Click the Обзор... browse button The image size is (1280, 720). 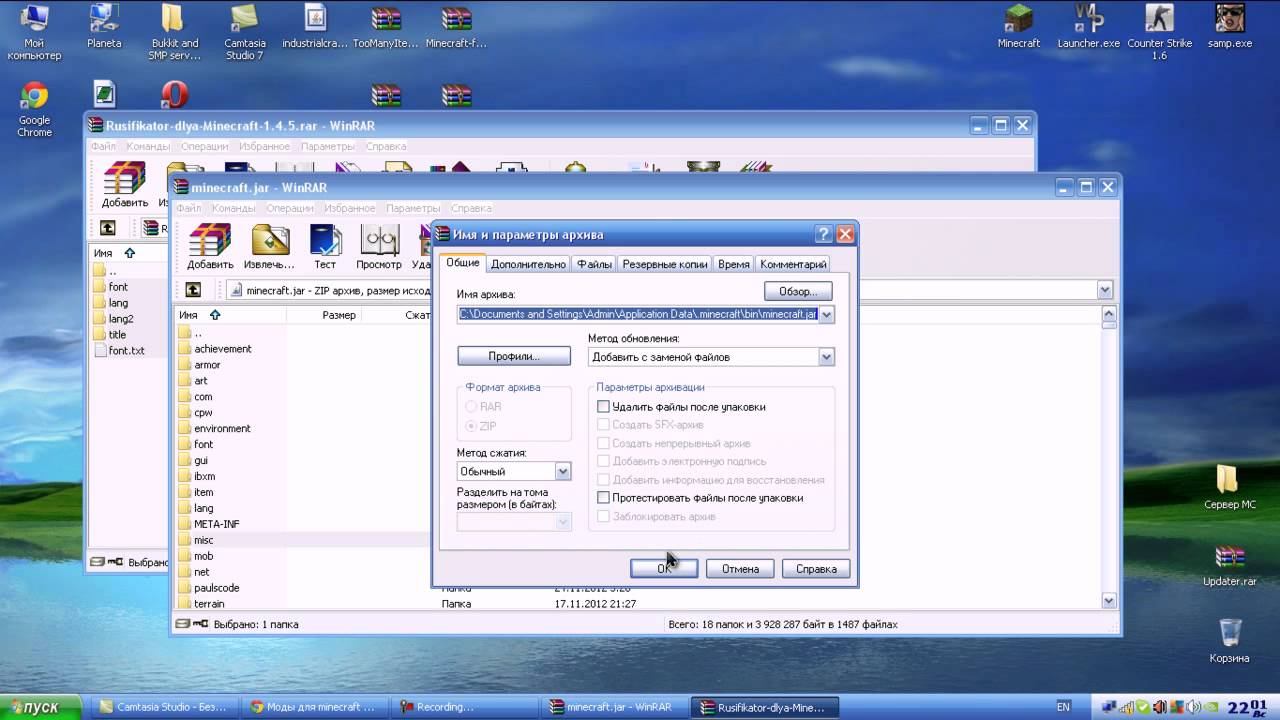[x=798, y=291]
